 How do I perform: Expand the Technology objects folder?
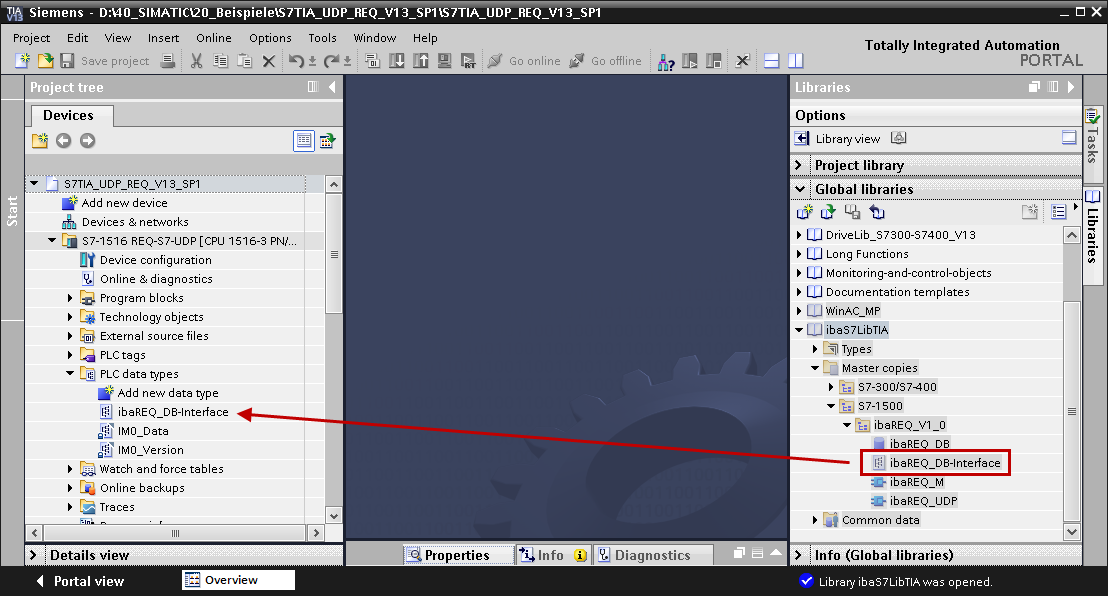tap(70, 317)
